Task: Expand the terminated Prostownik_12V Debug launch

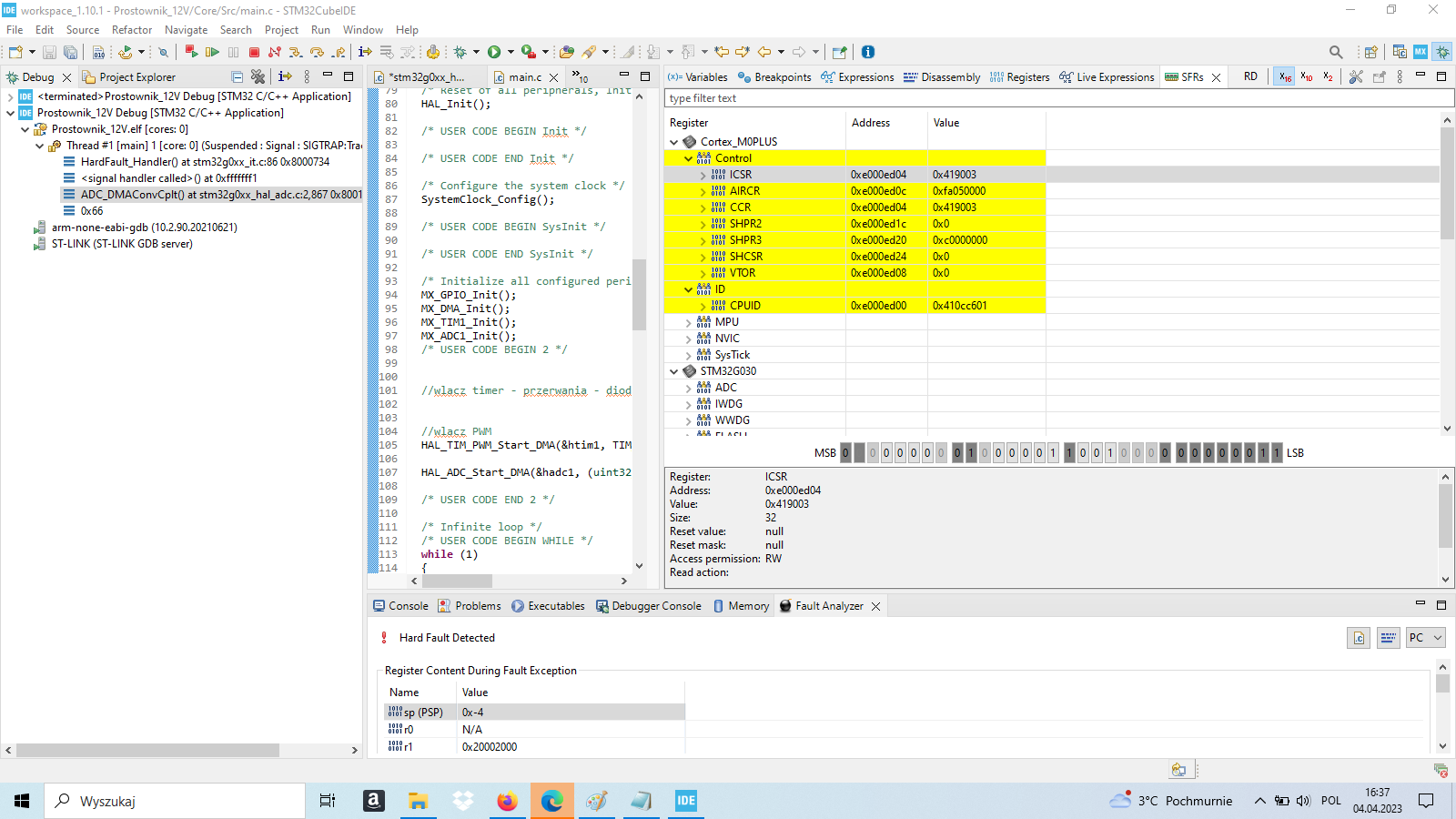Action: [10, 96]
